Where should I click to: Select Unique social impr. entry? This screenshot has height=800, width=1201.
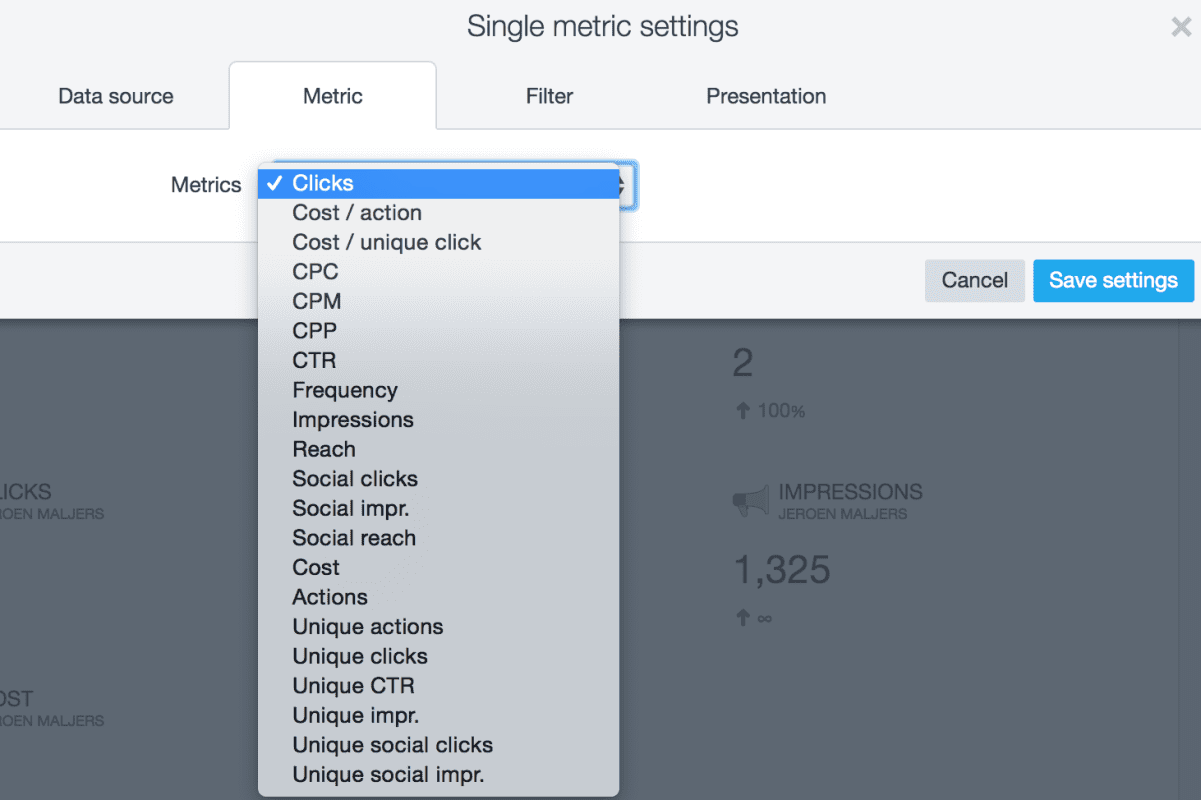pos(439,775)
